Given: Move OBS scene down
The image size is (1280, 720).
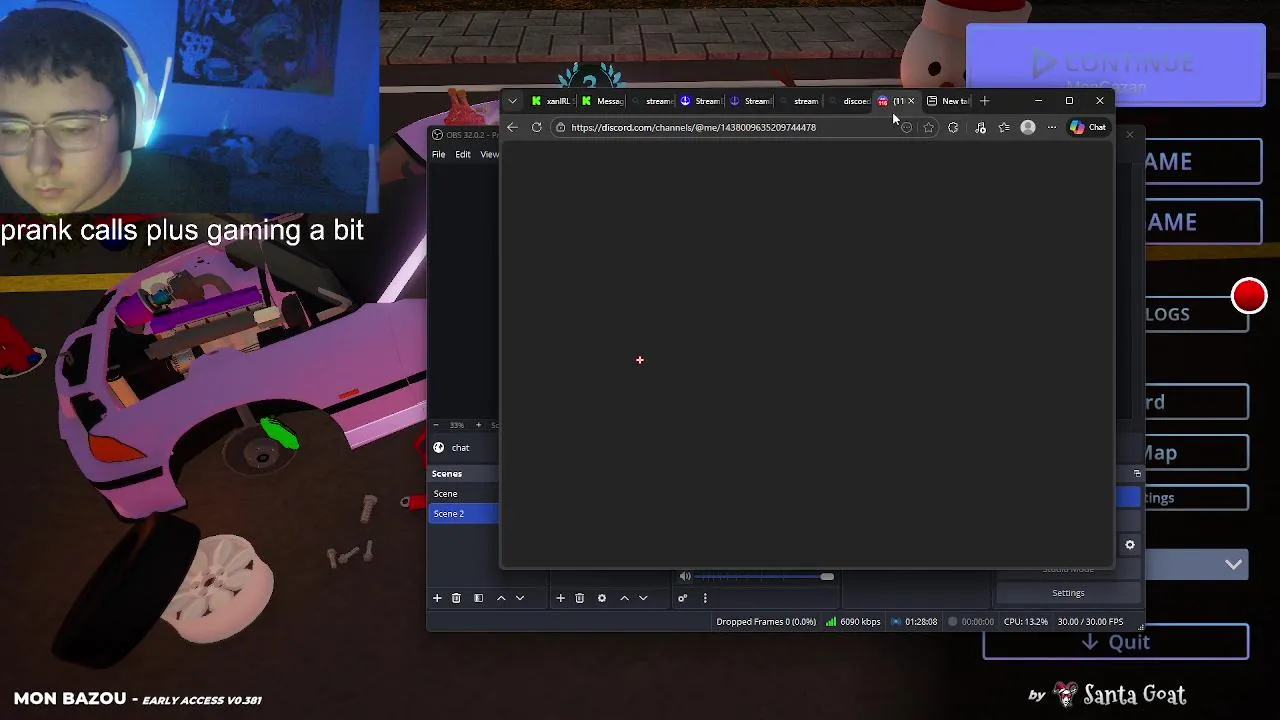Looking at the screenshot, I should [x=520, y=598].
